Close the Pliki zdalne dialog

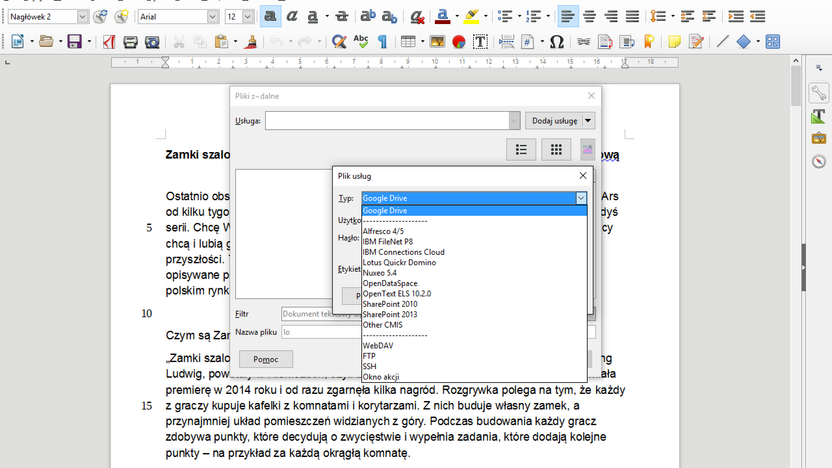click(591, 96)
